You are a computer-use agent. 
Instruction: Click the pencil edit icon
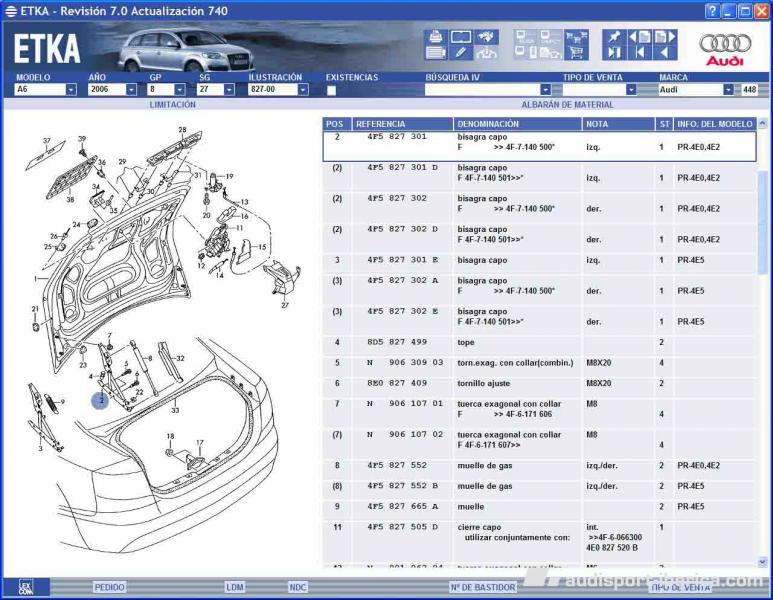[461, 53]
